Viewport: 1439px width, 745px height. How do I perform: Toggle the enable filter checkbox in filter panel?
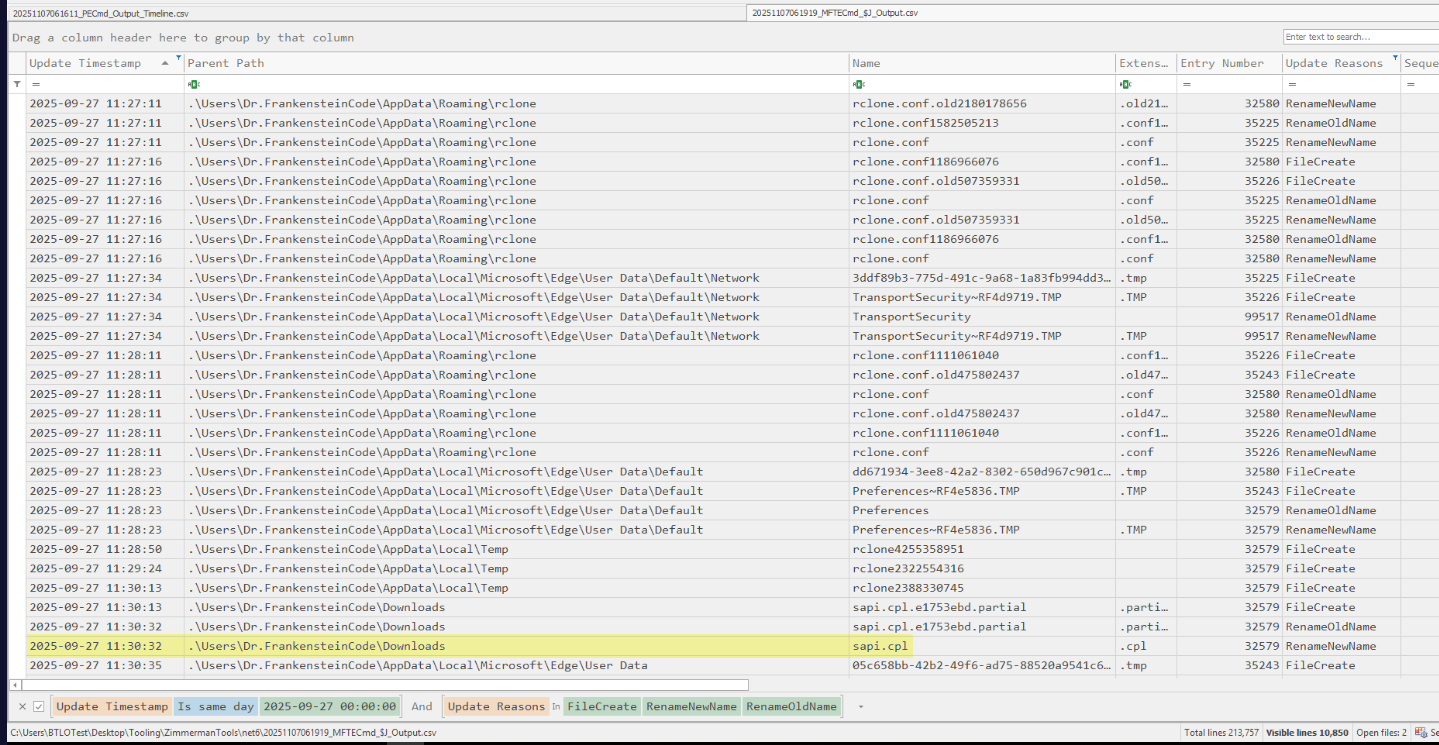click(39, 706)
